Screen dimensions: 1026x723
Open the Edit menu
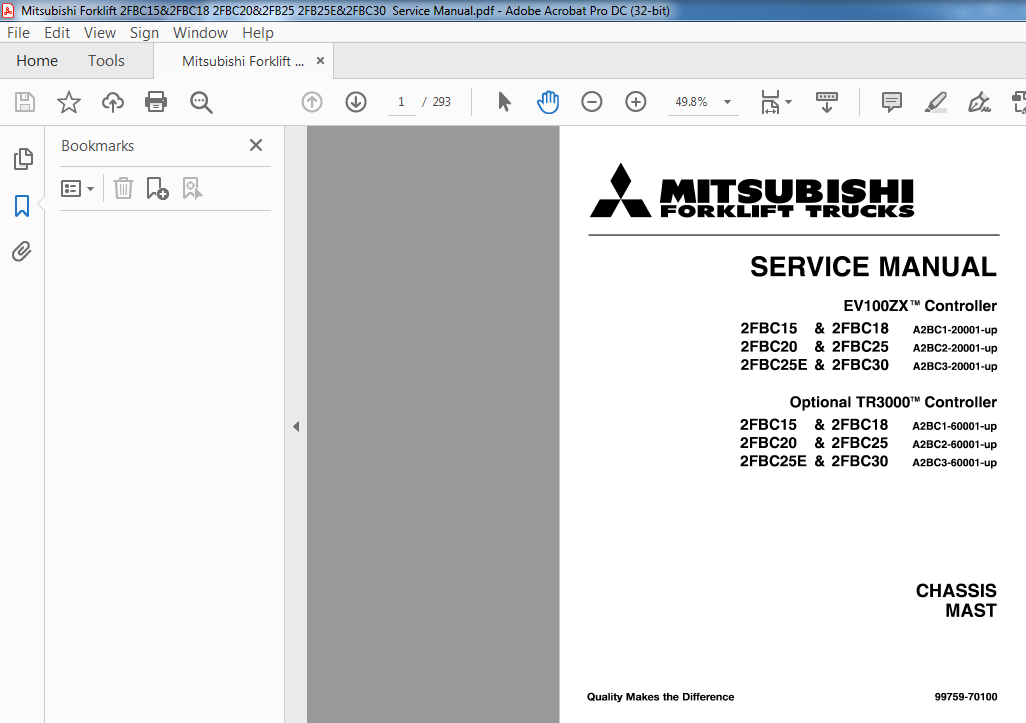click(x=57, y=33)
